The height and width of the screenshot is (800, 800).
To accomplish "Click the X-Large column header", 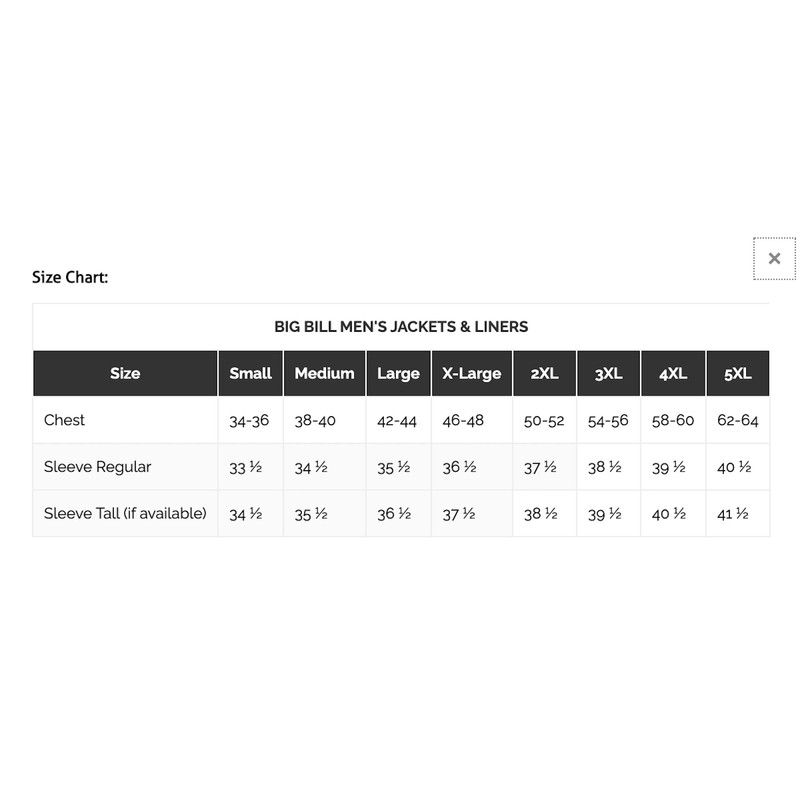I will pyautogui.click(x=471, y=373).
